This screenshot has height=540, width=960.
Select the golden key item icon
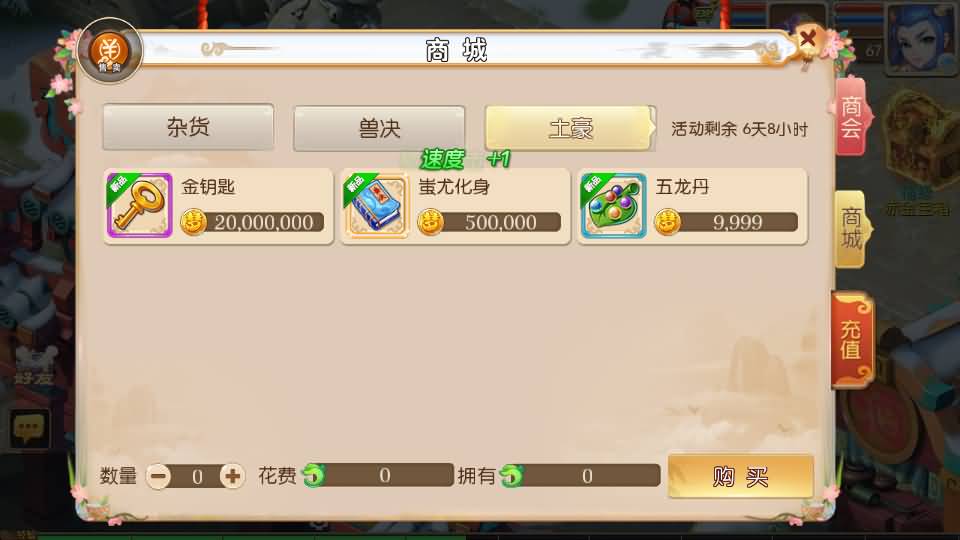140,205
